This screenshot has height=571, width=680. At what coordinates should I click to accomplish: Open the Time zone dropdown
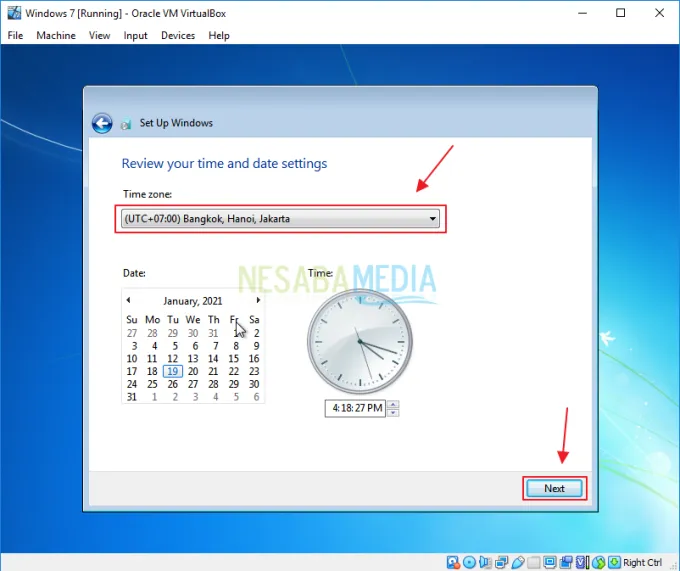pos(280,219)
